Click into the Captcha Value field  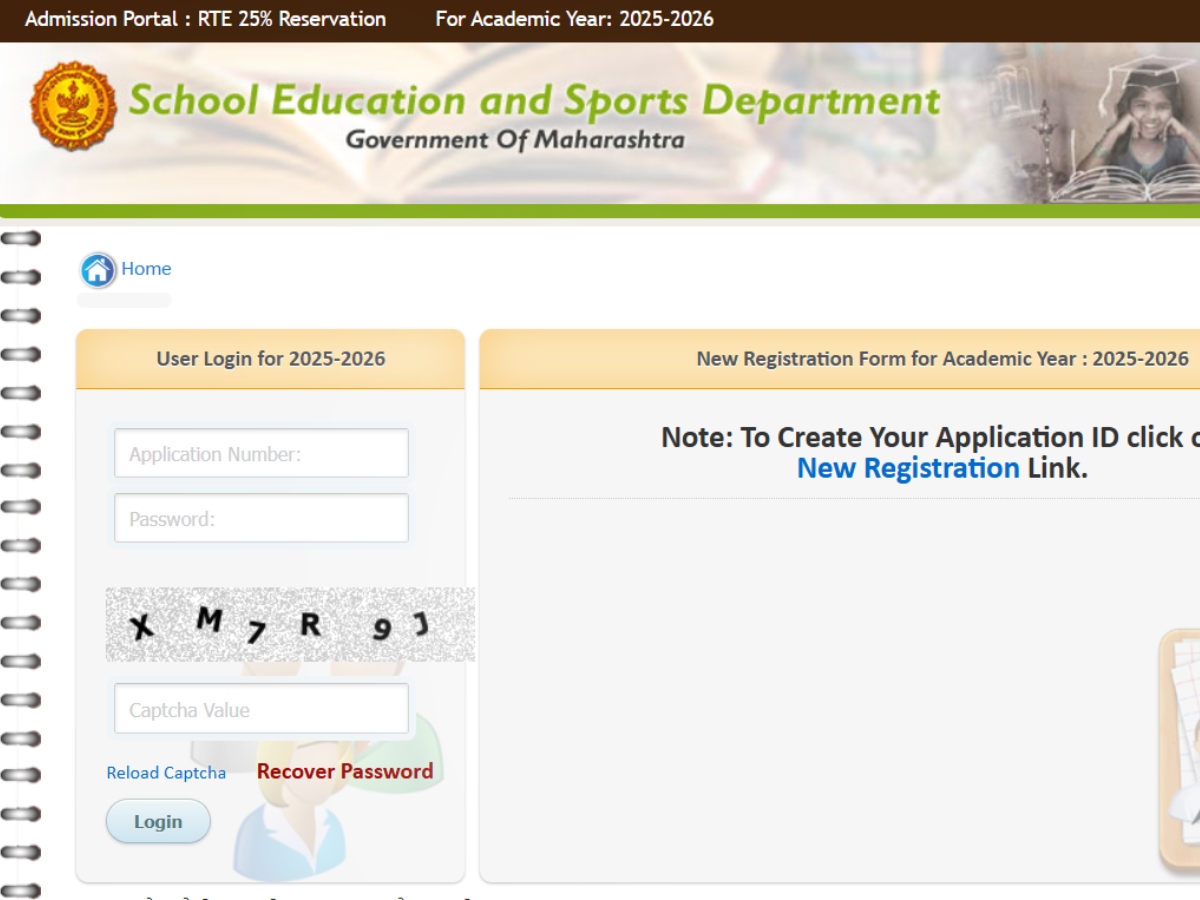(261, 710)
